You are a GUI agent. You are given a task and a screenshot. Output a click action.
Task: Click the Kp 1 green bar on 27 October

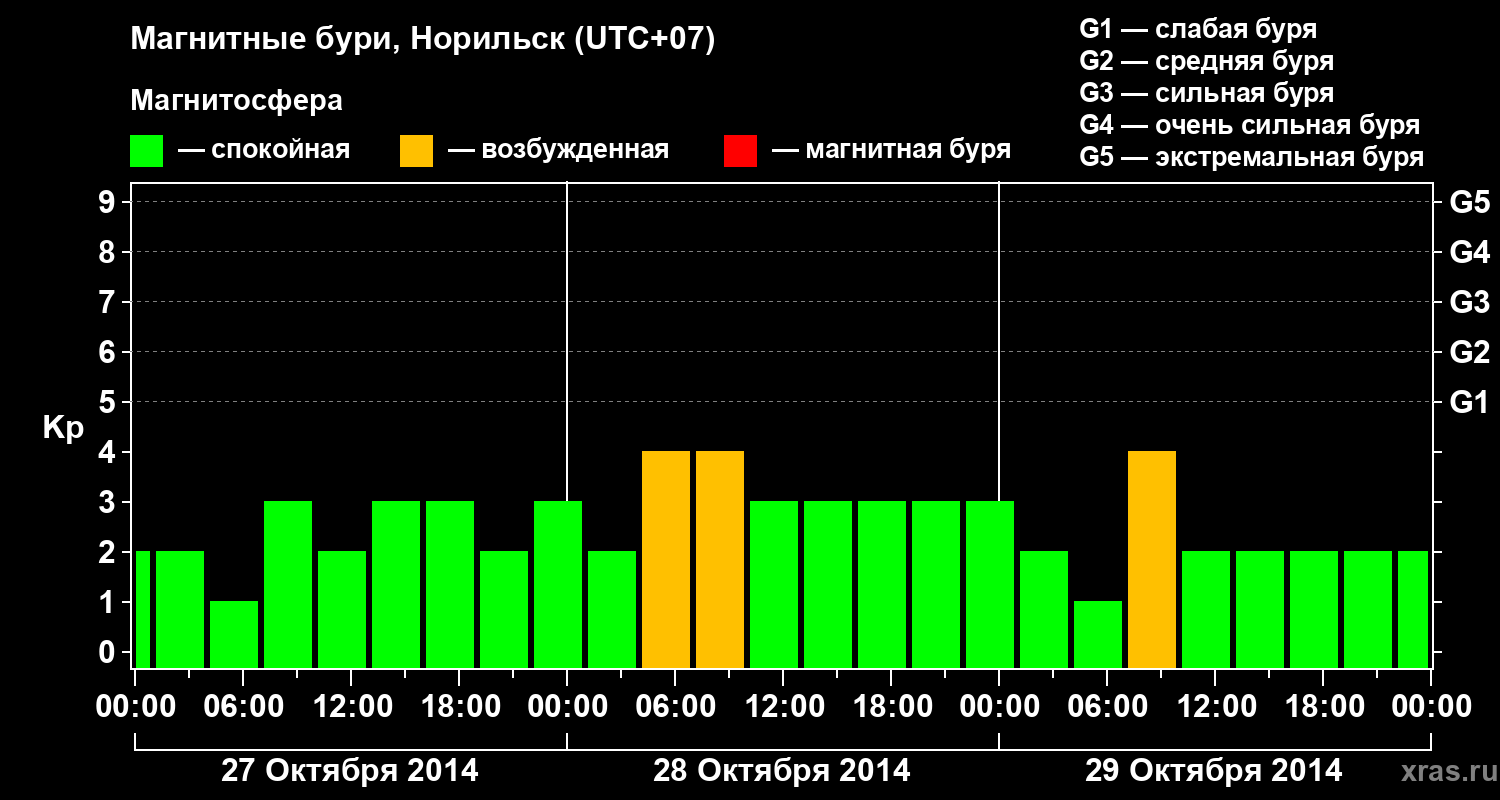[x=234, y=635]
